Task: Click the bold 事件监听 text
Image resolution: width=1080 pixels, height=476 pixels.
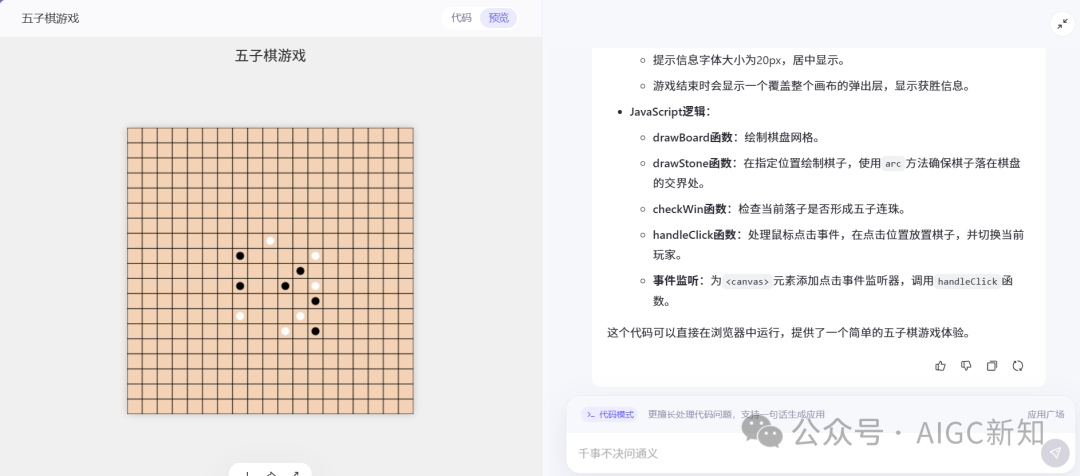Action: (x=675, y=280)
